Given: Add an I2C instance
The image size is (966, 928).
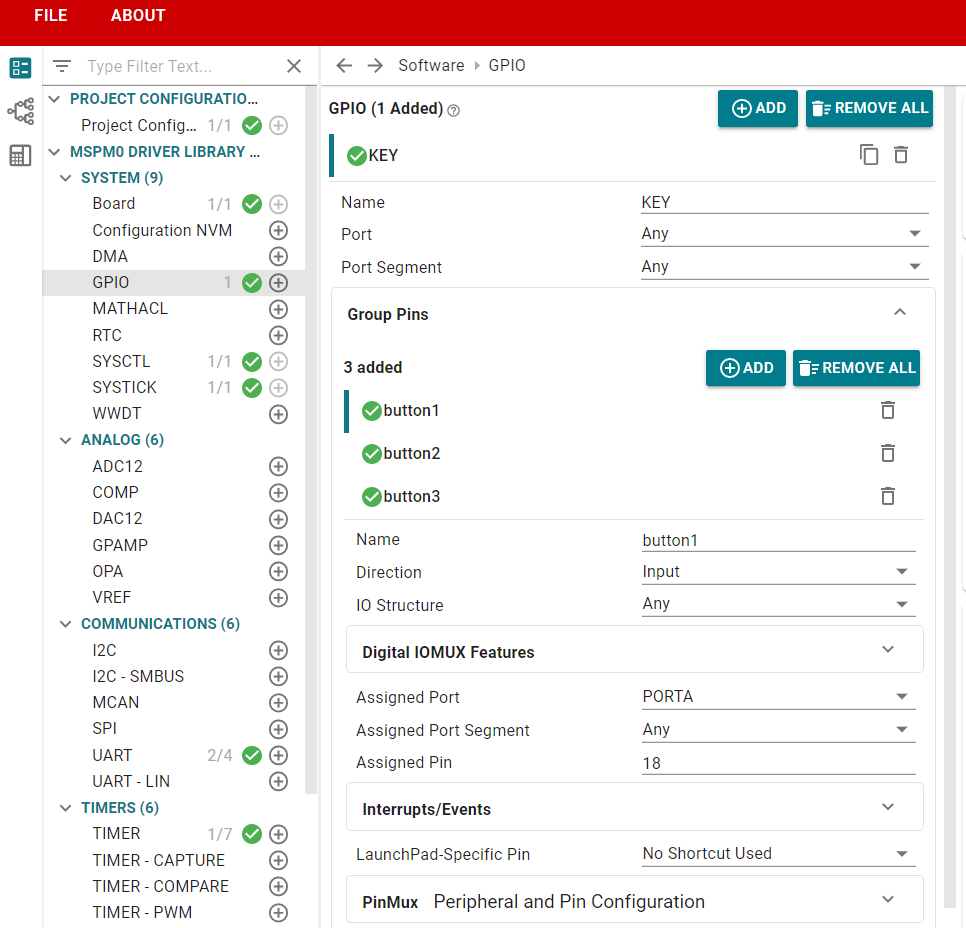Looking at the screenshot, I should (x=278, y=650).
